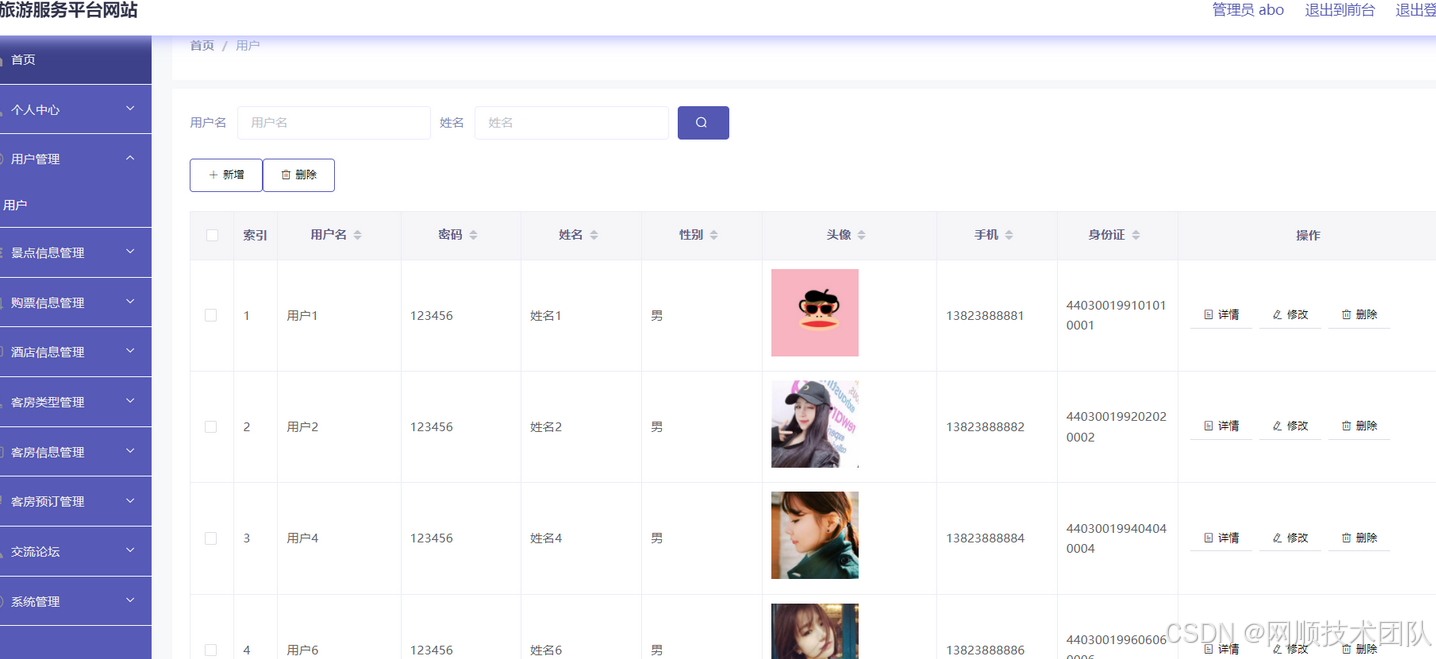Expand 景点信息管理 chevron
This screenshot has height=659, width=1436.
[130, 252]
